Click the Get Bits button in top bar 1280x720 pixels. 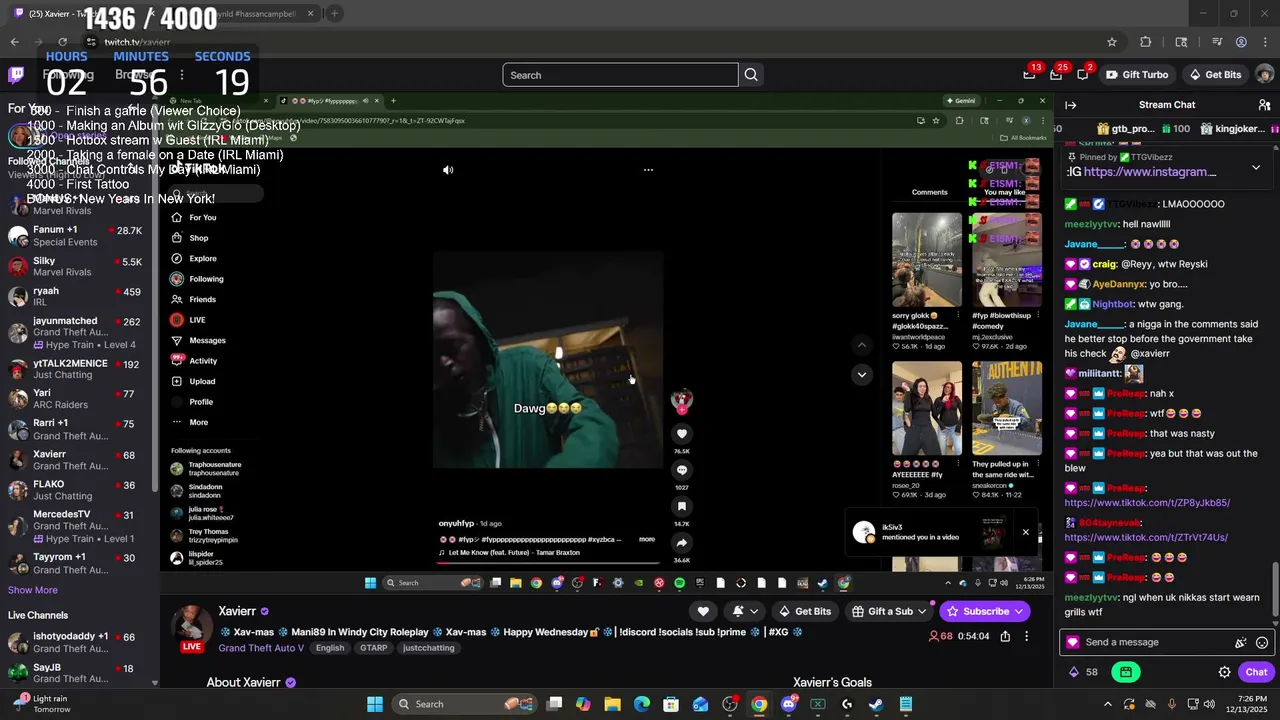click(x=1215, y=75)
